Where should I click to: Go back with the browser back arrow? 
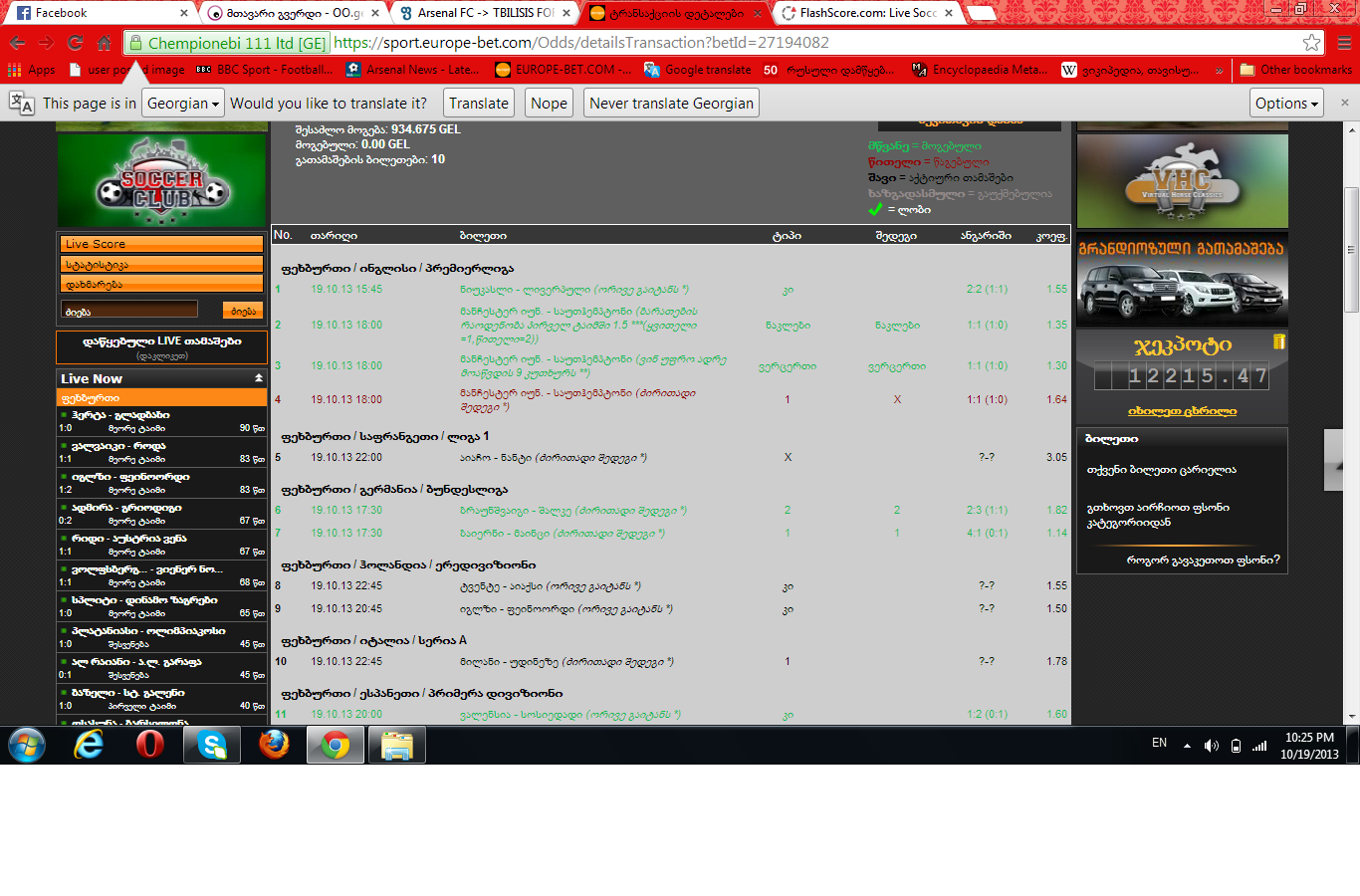click(17, 43)
